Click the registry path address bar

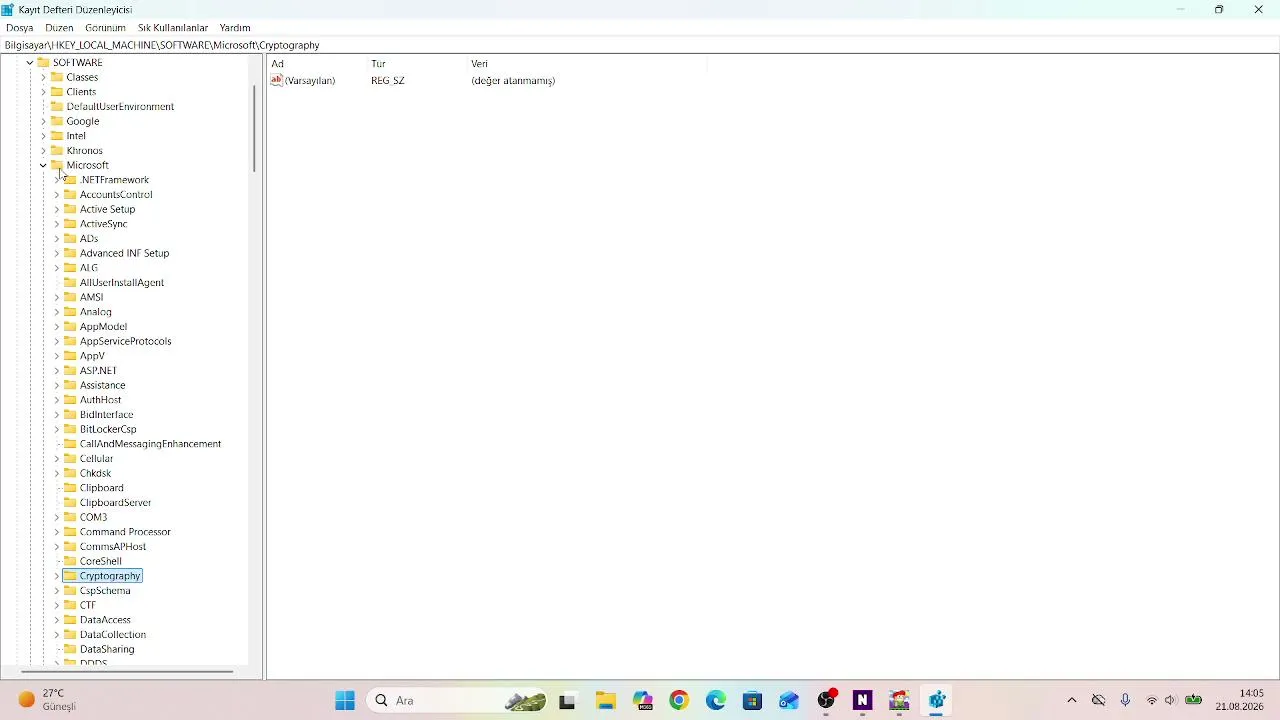tap(640, 45)
